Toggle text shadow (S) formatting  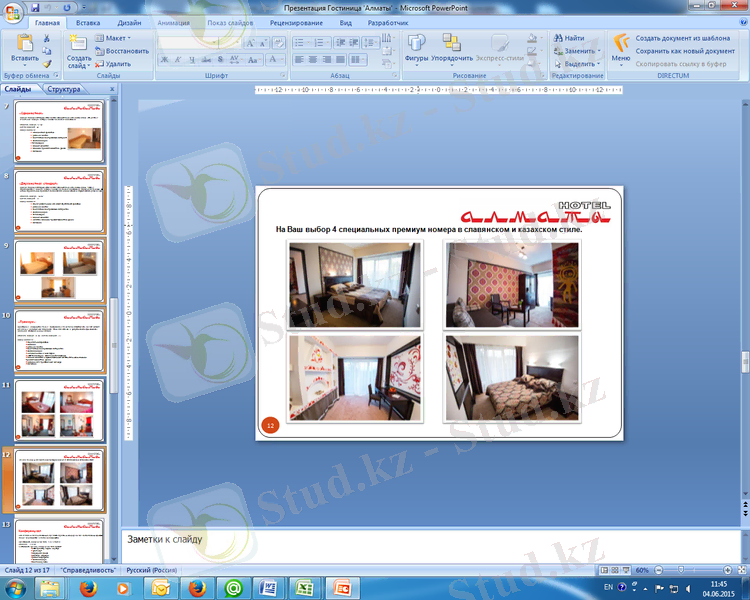(220, 59)
